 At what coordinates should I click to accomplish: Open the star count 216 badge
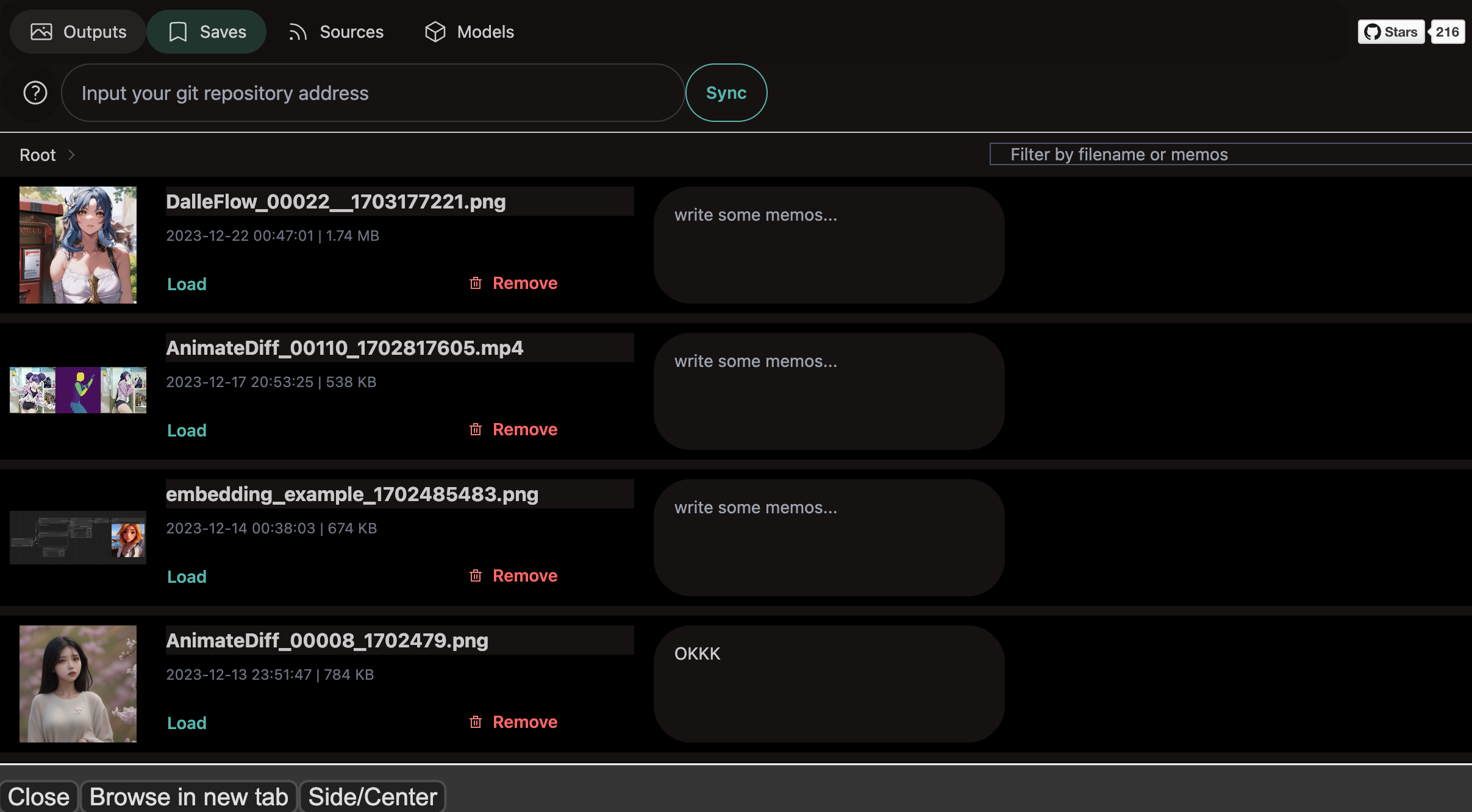click(1446, 32)
